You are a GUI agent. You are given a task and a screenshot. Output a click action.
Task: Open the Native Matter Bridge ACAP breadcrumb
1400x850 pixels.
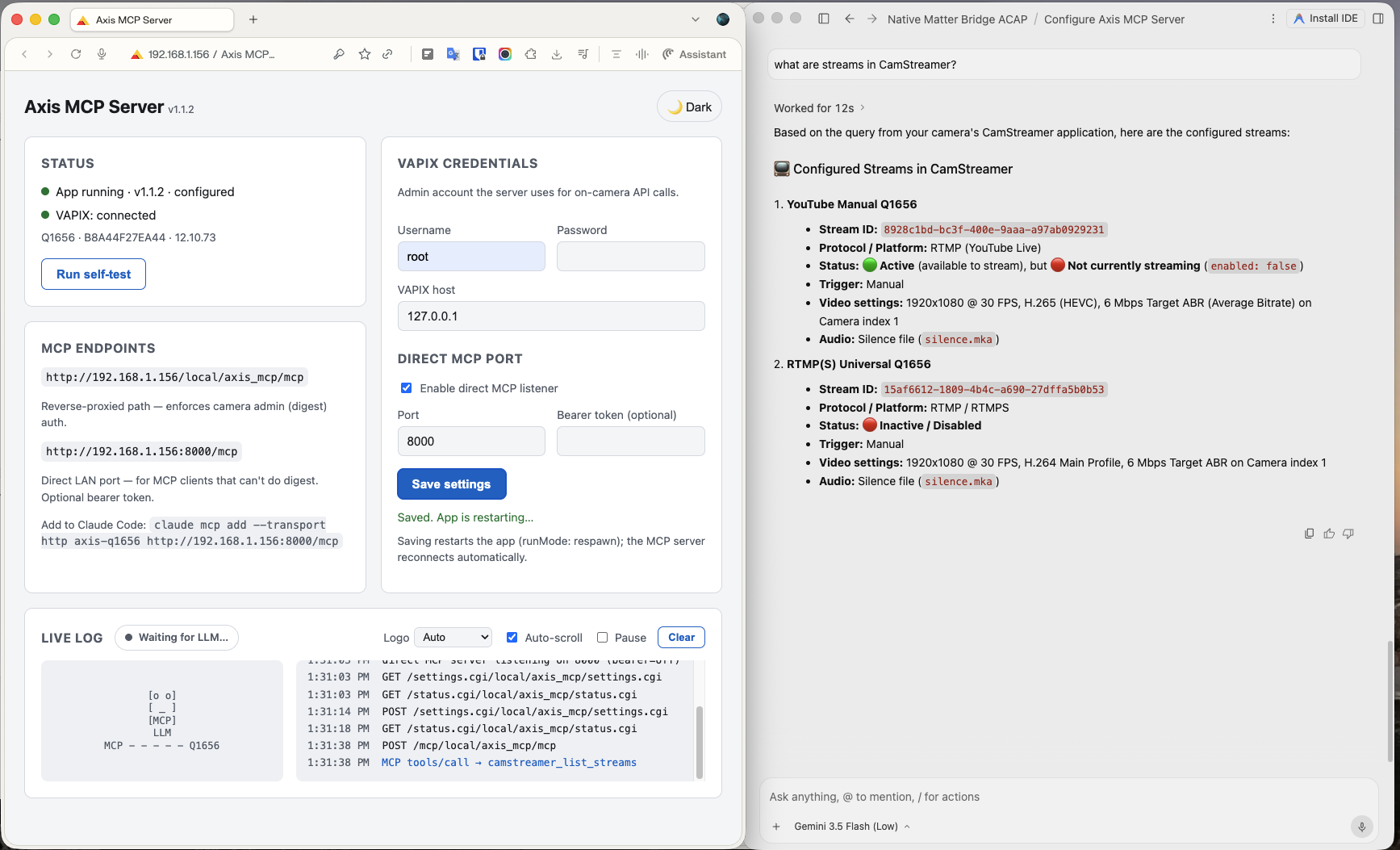pyautogui.click(x=958, y=19)
